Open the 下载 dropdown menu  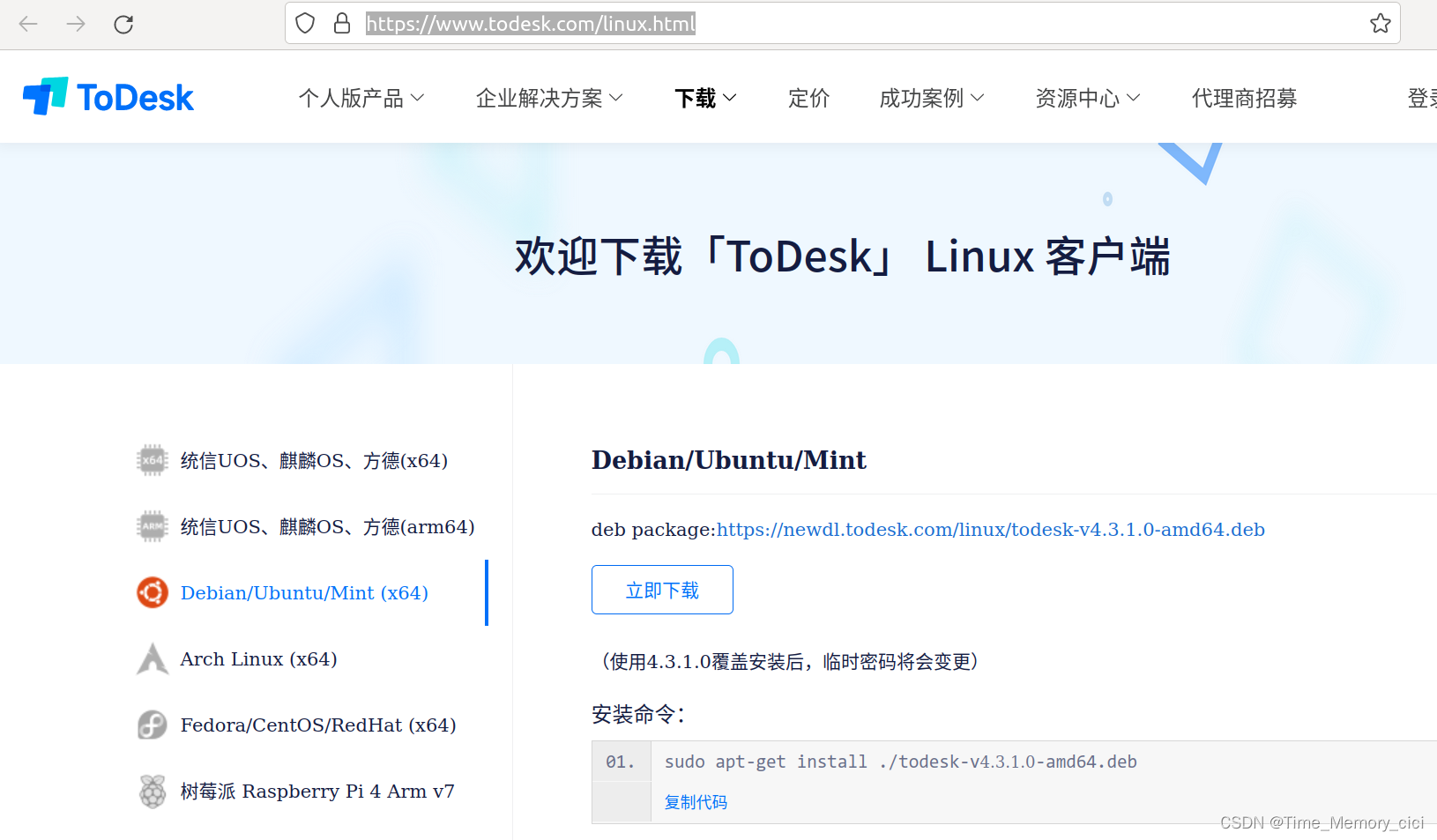705,98
